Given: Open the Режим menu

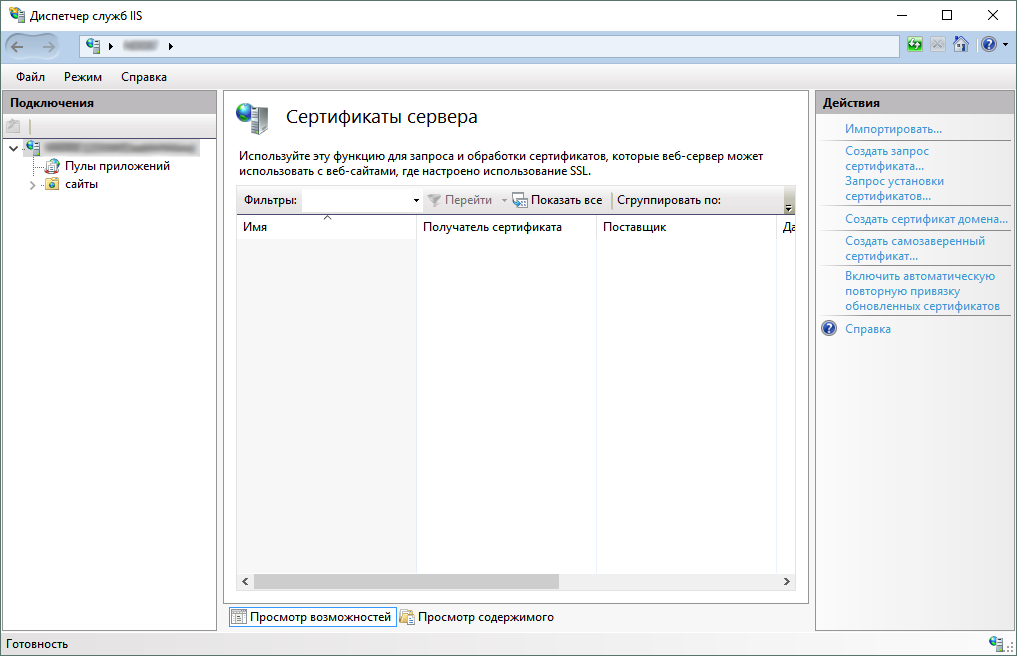Looking at the screenshot, I should tap(83, 77).
